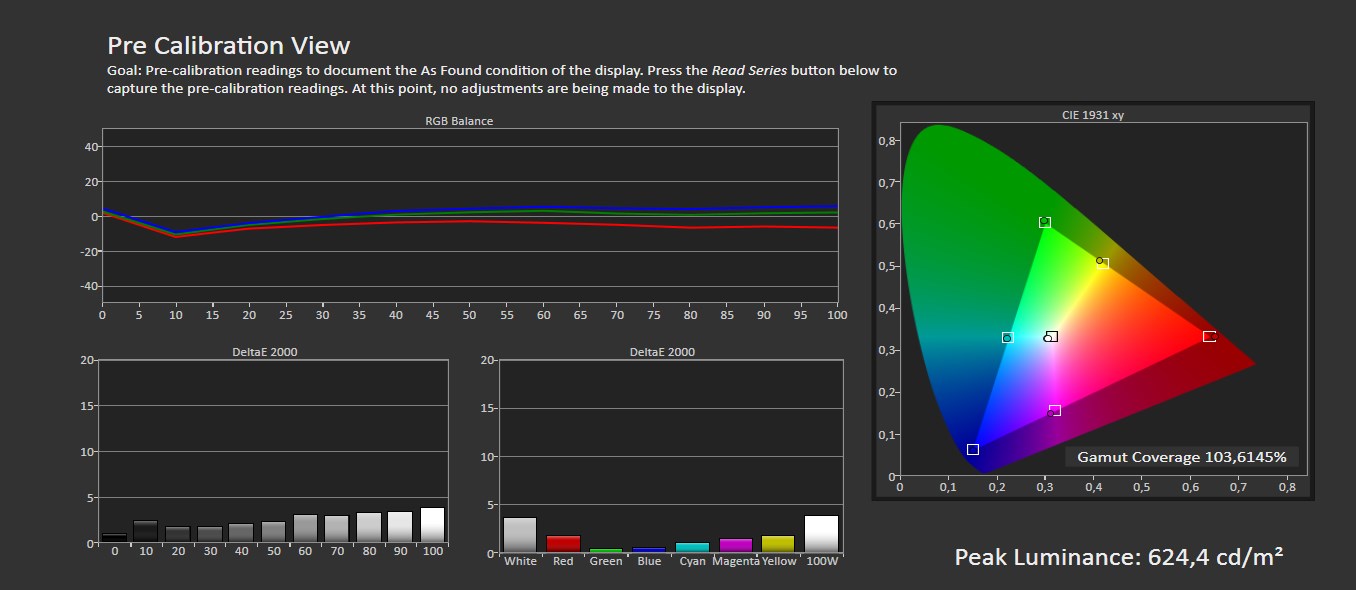The image size is (1356, 590).
Task: Select the Magenta bar in the DeltaE chart
Action: 735,545
